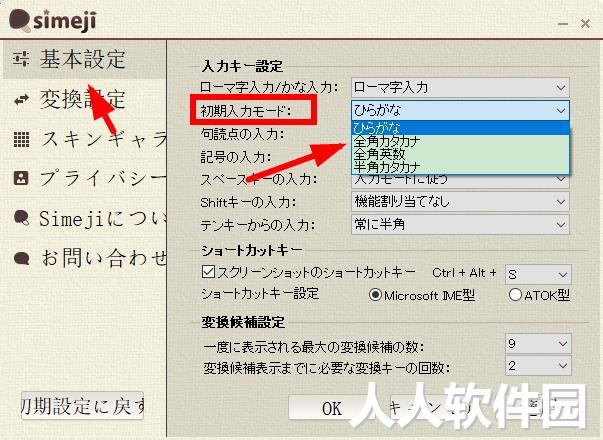The width and height of the screenshot is (603, 440).
Task: Open the スキンギャラリー section
Action: (85, 139)
